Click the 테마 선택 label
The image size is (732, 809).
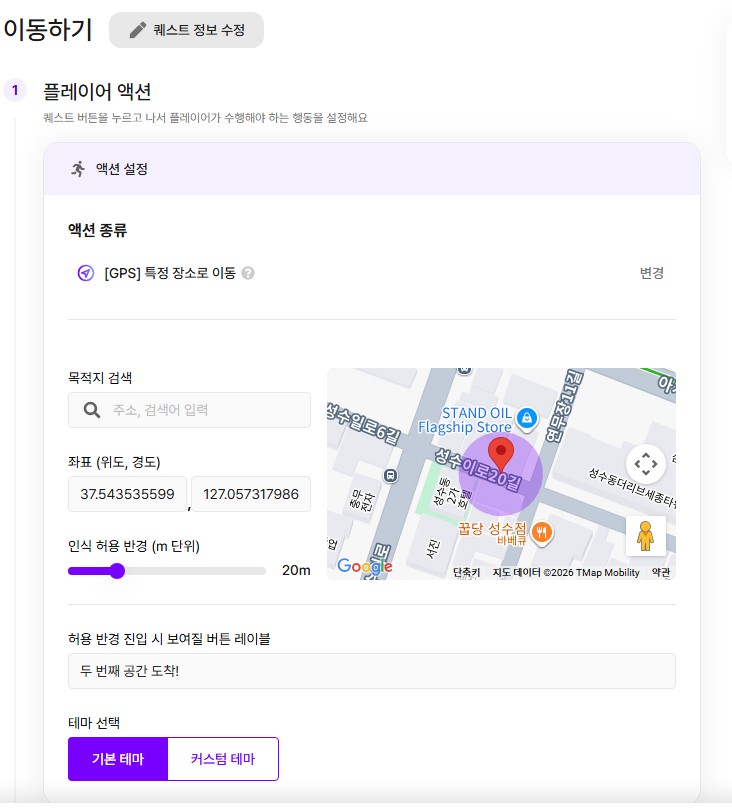(x=94, y=723)
